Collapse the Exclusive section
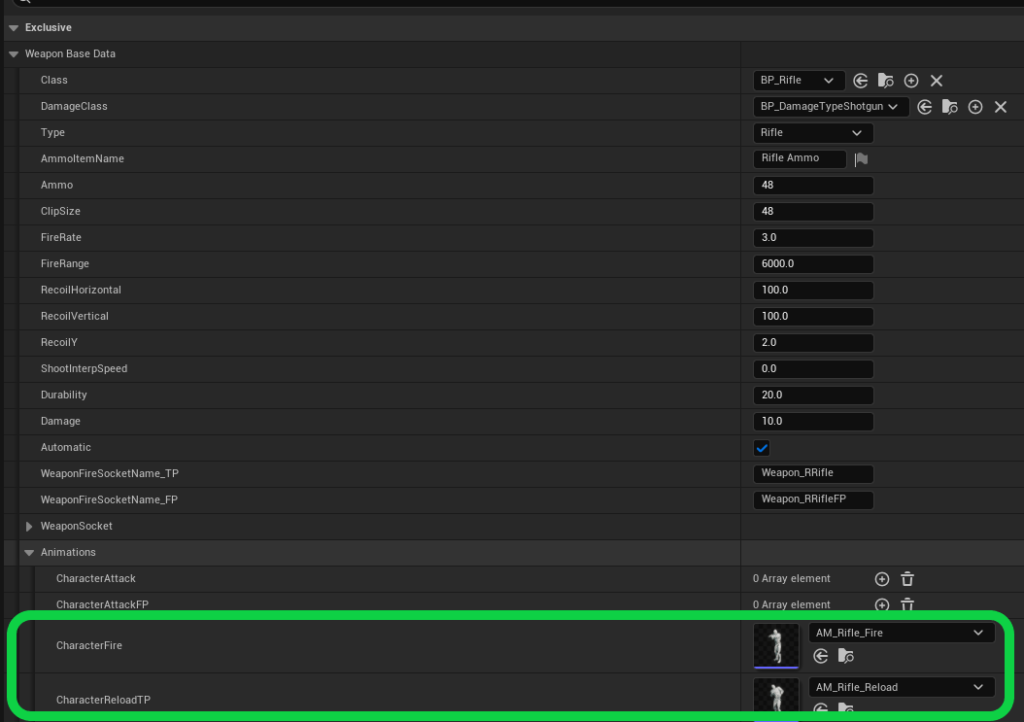Image resolution: width=1024 pixels, height=722 pixels. tap(14, 27)
